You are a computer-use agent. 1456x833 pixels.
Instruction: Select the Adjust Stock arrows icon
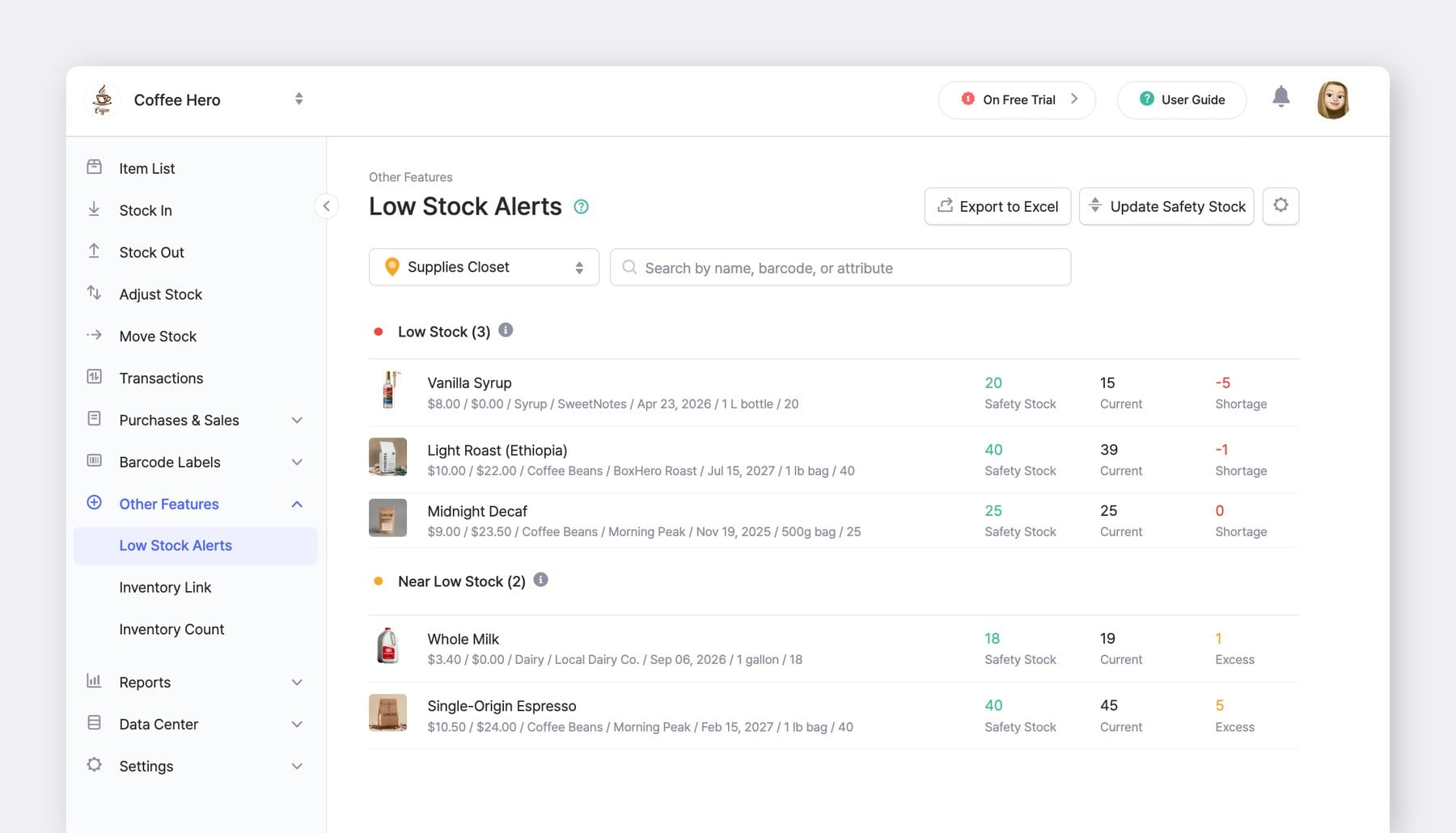point(95,294)
